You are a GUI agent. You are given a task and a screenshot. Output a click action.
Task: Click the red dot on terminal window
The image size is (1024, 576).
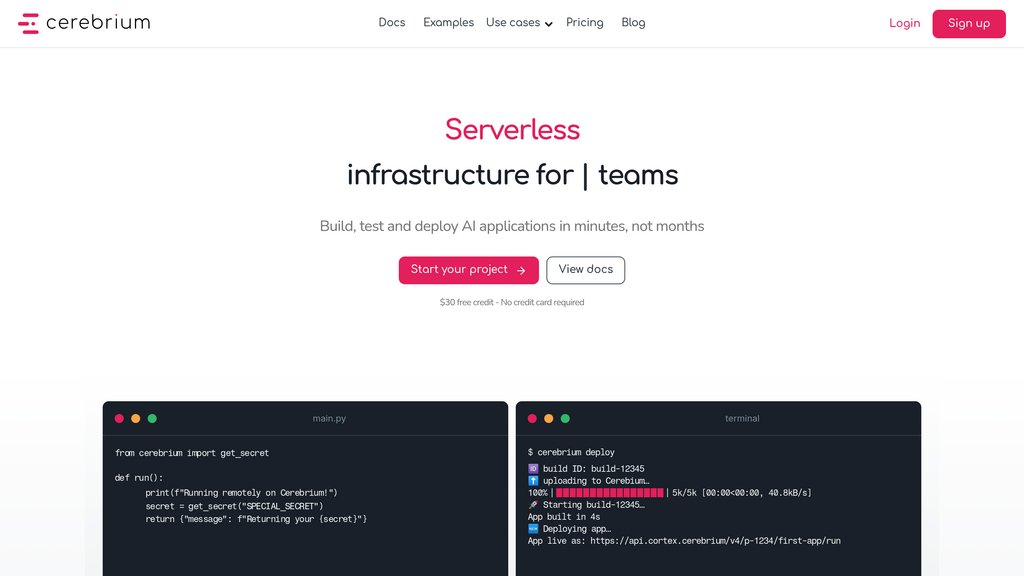(532, 419)
